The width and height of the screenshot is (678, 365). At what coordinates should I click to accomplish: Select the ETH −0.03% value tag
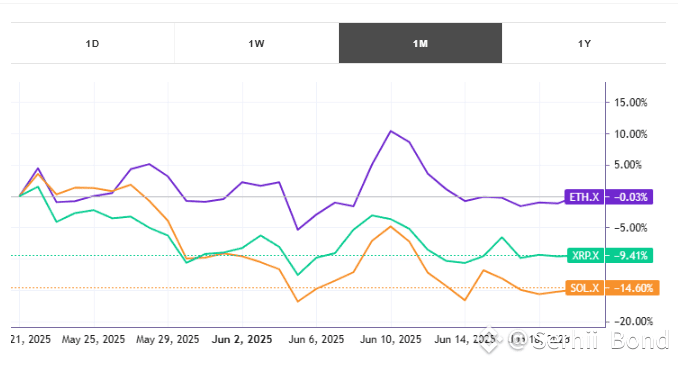630,197
